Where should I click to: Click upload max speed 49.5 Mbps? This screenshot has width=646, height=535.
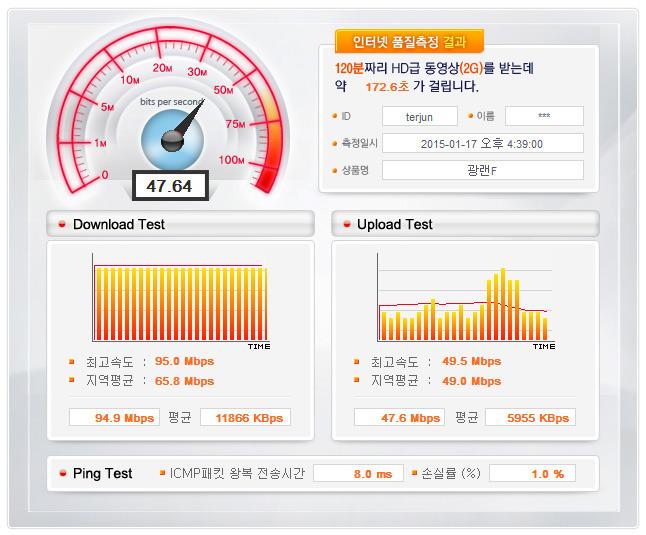tap(471, 361)
